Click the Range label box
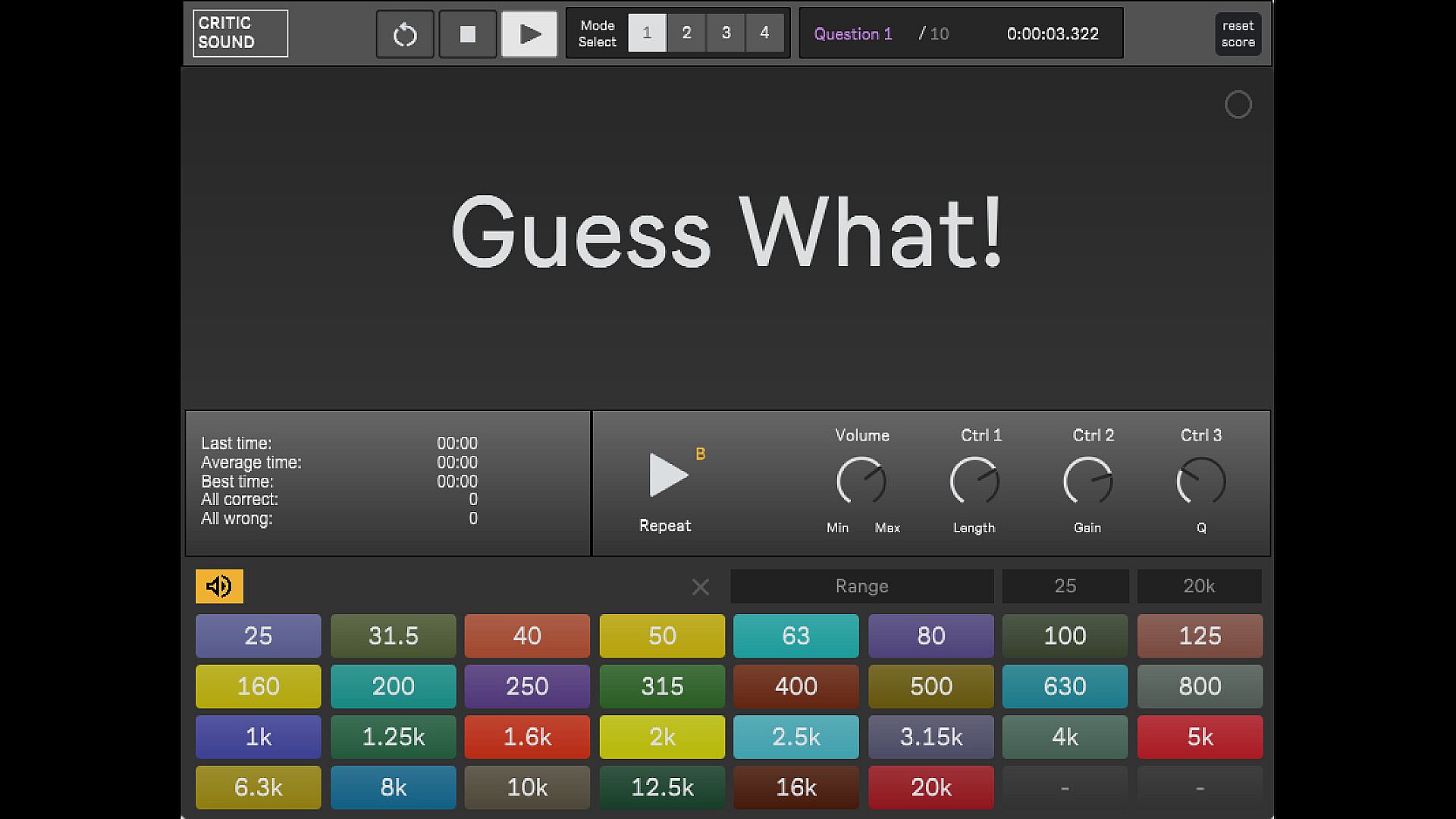Screen dimensions: 1456x819 point(861,586)
